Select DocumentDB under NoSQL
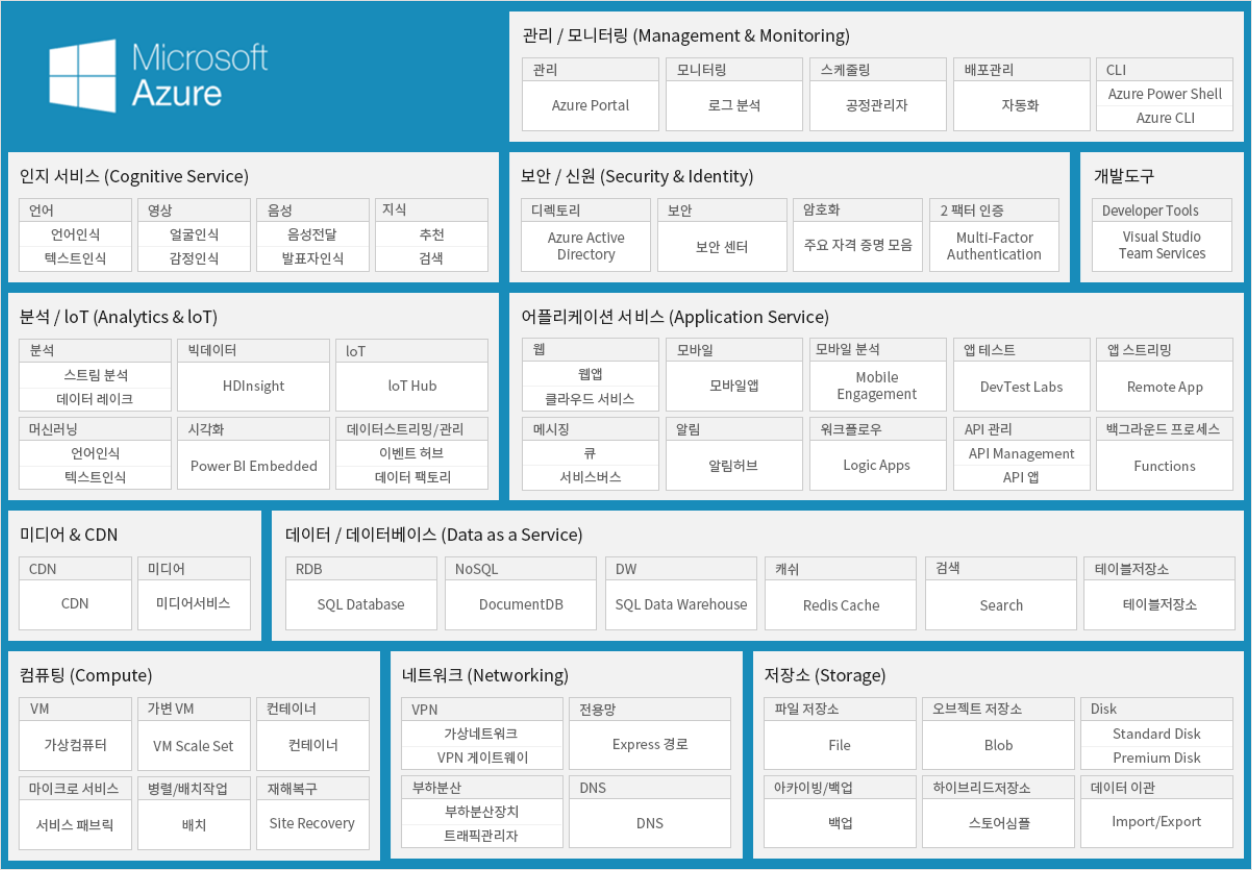1252x870 pixels. point(521,605)
